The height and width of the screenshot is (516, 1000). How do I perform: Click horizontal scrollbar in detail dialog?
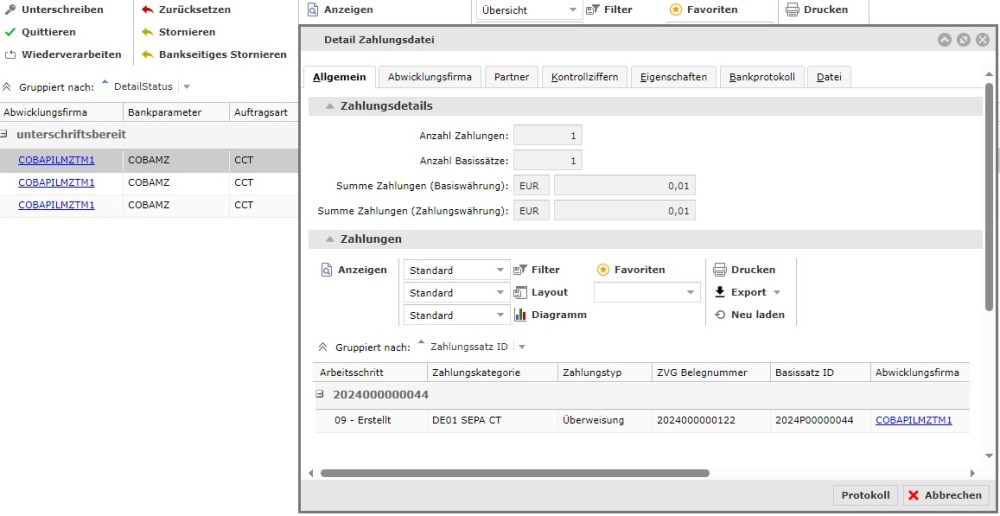pyautogui.click(x=515, y=473)
